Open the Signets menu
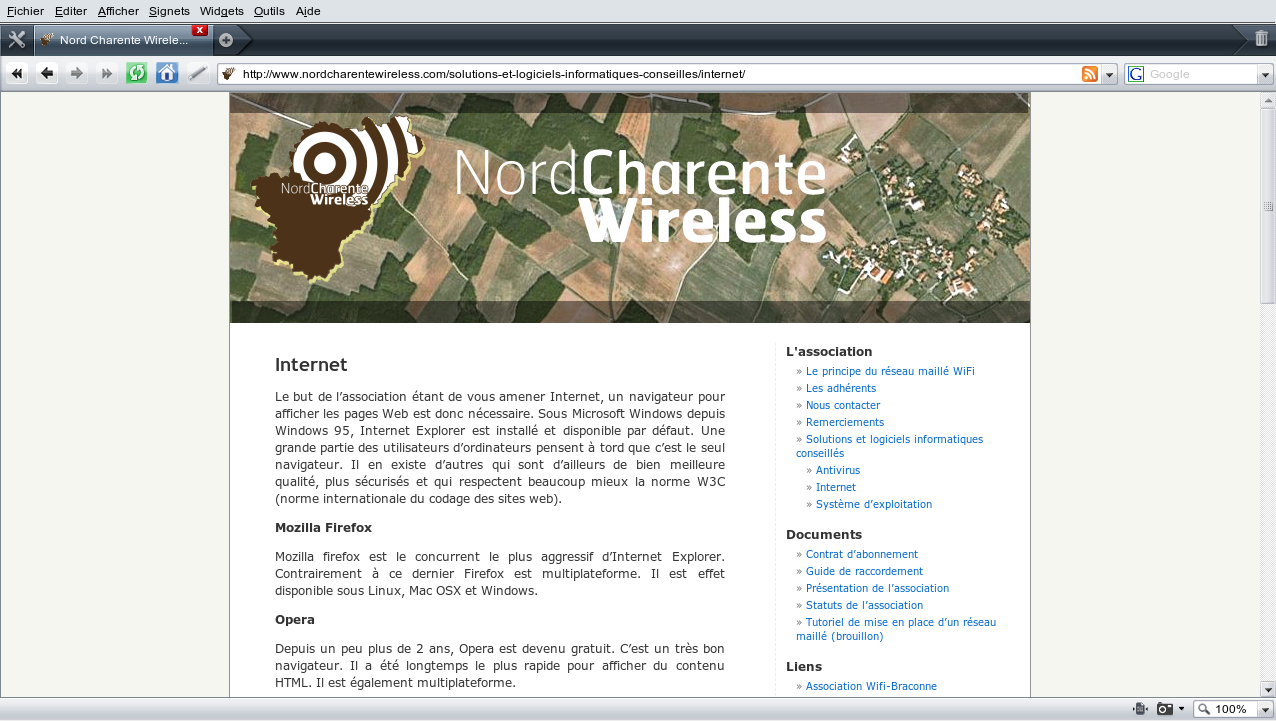This screenshot has height=721, width=1276. (x=169, y=11)
